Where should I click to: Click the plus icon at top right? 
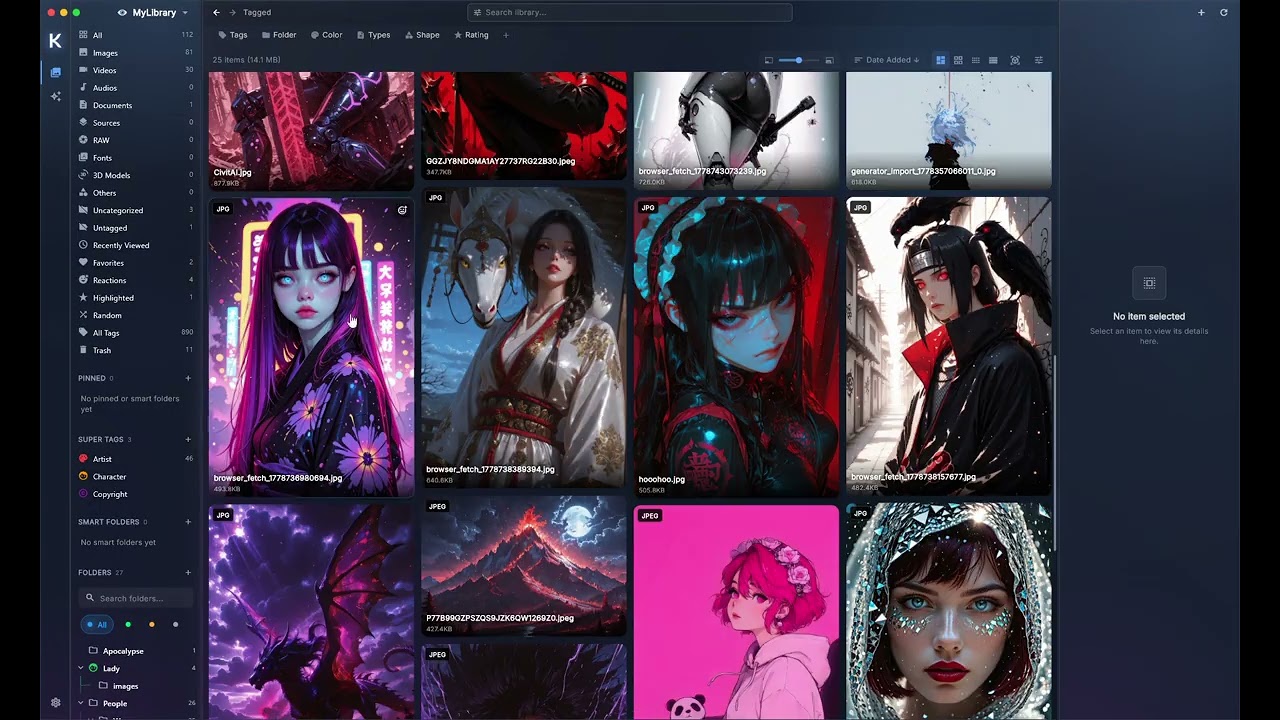(1201, 12)
